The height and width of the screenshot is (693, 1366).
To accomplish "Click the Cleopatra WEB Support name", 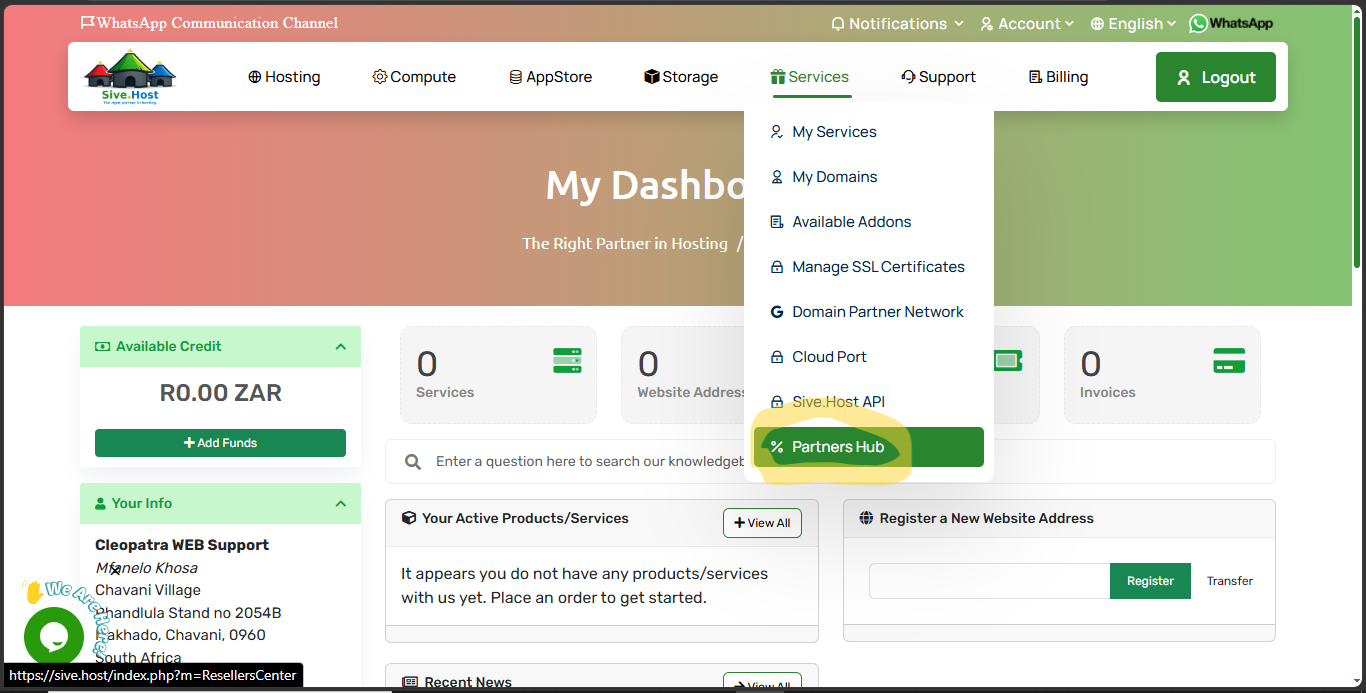I will tap(182, 545).
